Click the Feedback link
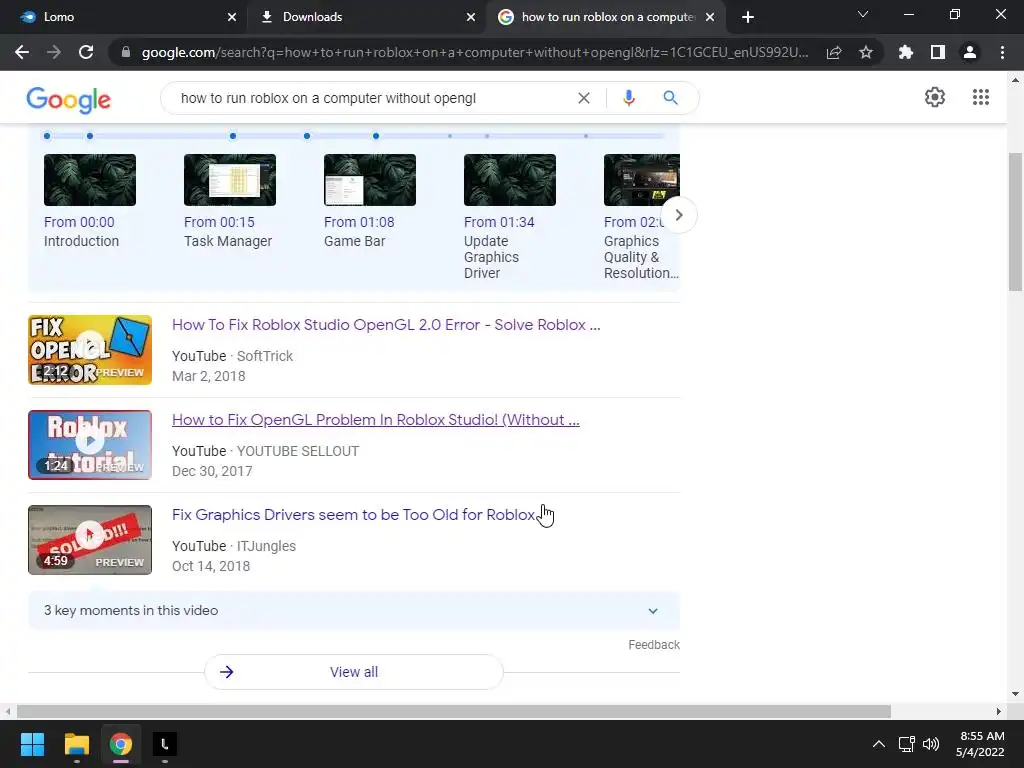1024x768 pixels. pyautogui.click(x=654, y=645)
